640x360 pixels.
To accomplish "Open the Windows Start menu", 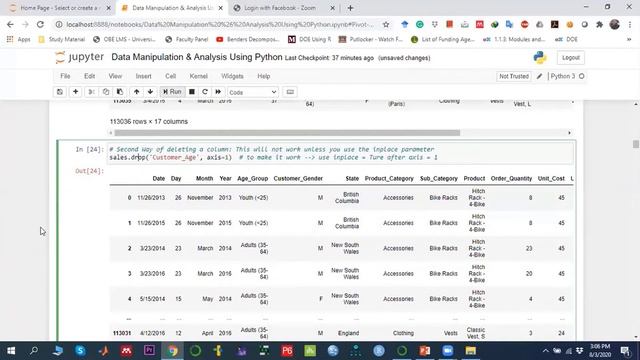I will (x=11, y=351).
